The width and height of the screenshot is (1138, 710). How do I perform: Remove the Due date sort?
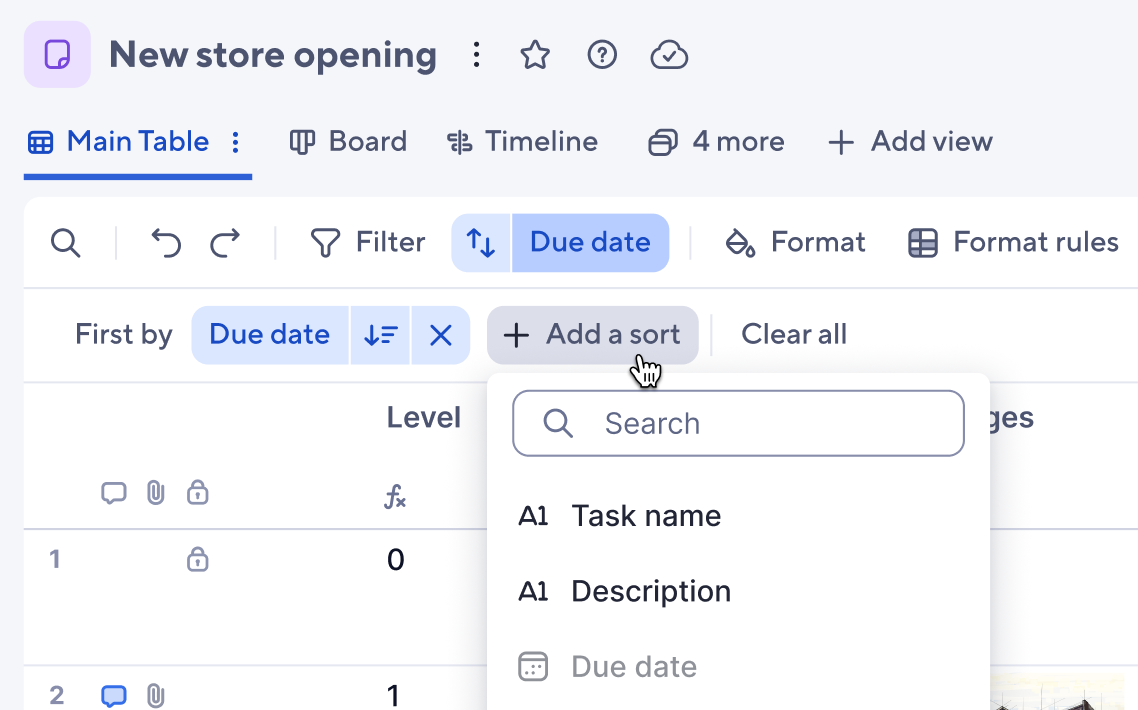coord(441,335)
